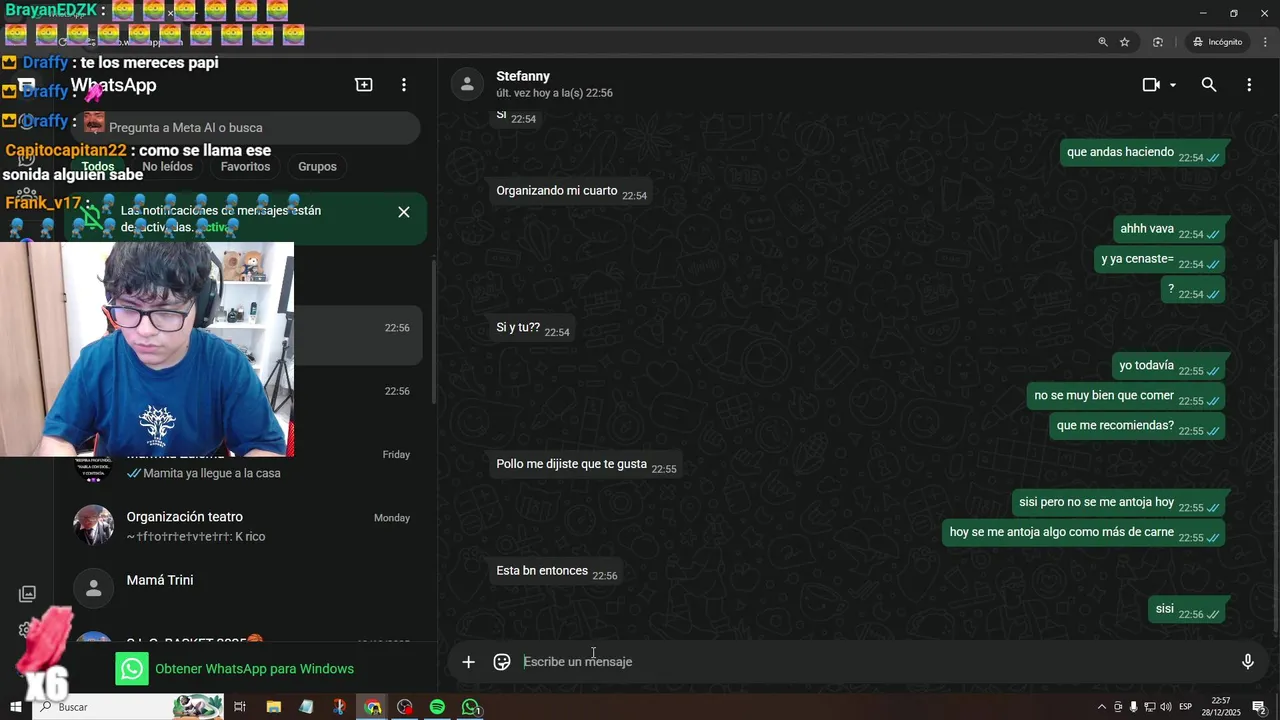The width and height of the screenshot is (1280, 720).
Task: Expand the hidden system tray icons
Action: pyautogui.click(x=1102, y=707)
